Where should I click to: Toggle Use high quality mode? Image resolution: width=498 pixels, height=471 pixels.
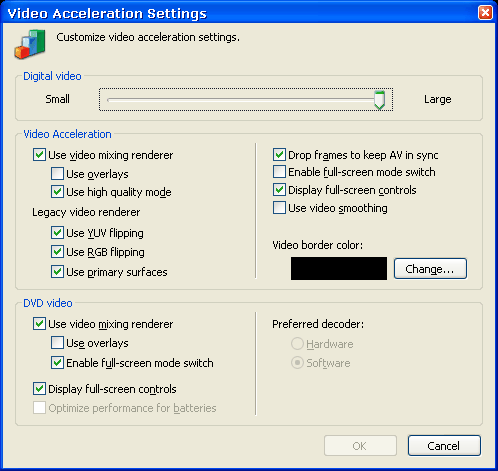[x=57, y=192]
